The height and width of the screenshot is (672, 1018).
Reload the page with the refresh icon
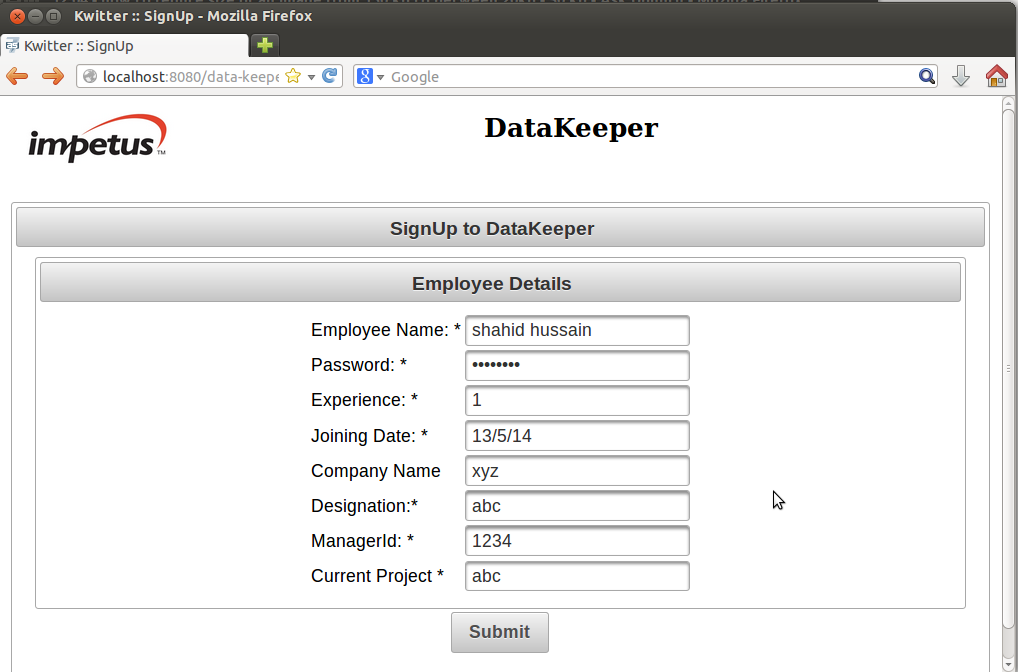coord(329,77)
